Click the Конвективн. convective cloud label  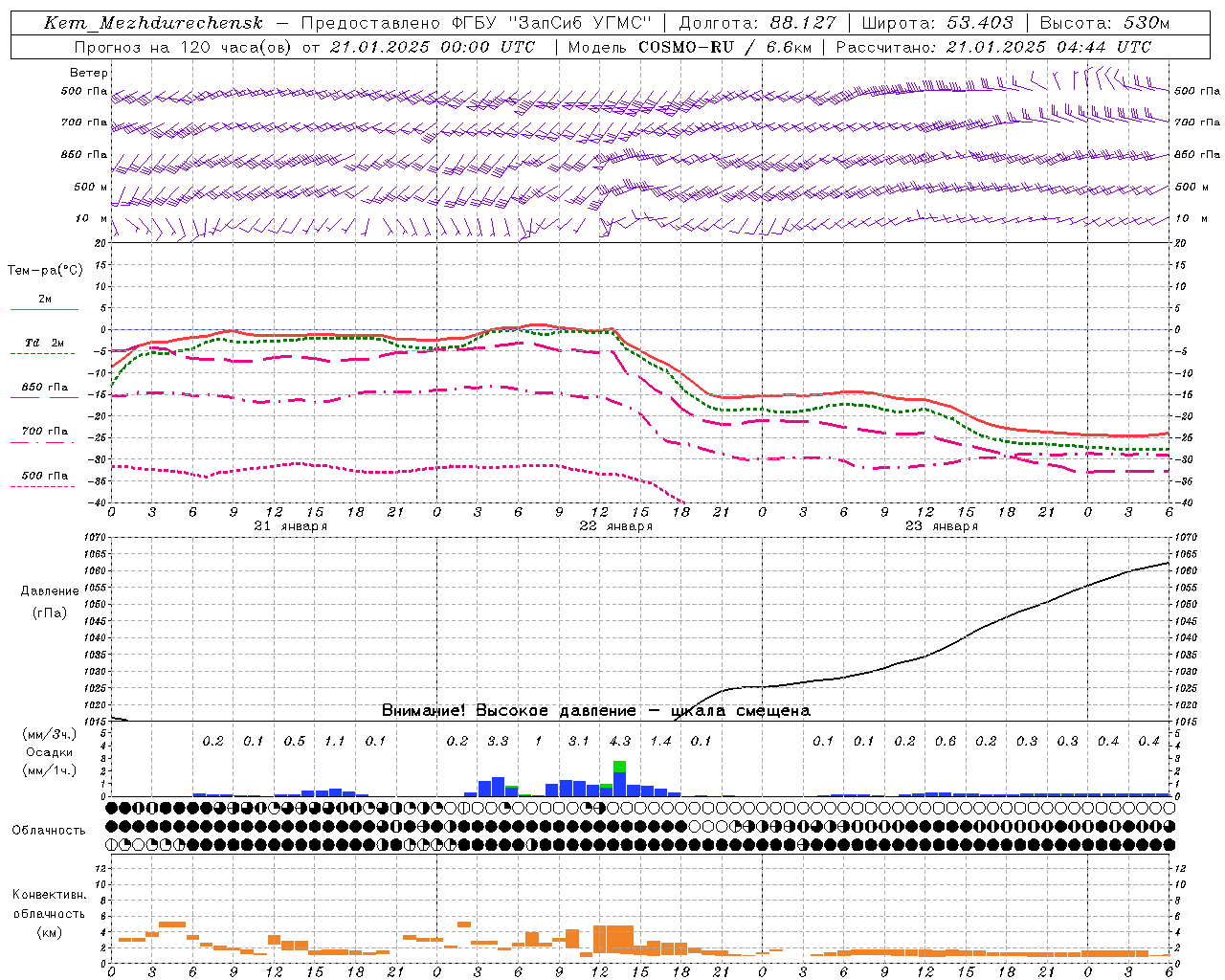pyautogui.click(x=49, y=895)
